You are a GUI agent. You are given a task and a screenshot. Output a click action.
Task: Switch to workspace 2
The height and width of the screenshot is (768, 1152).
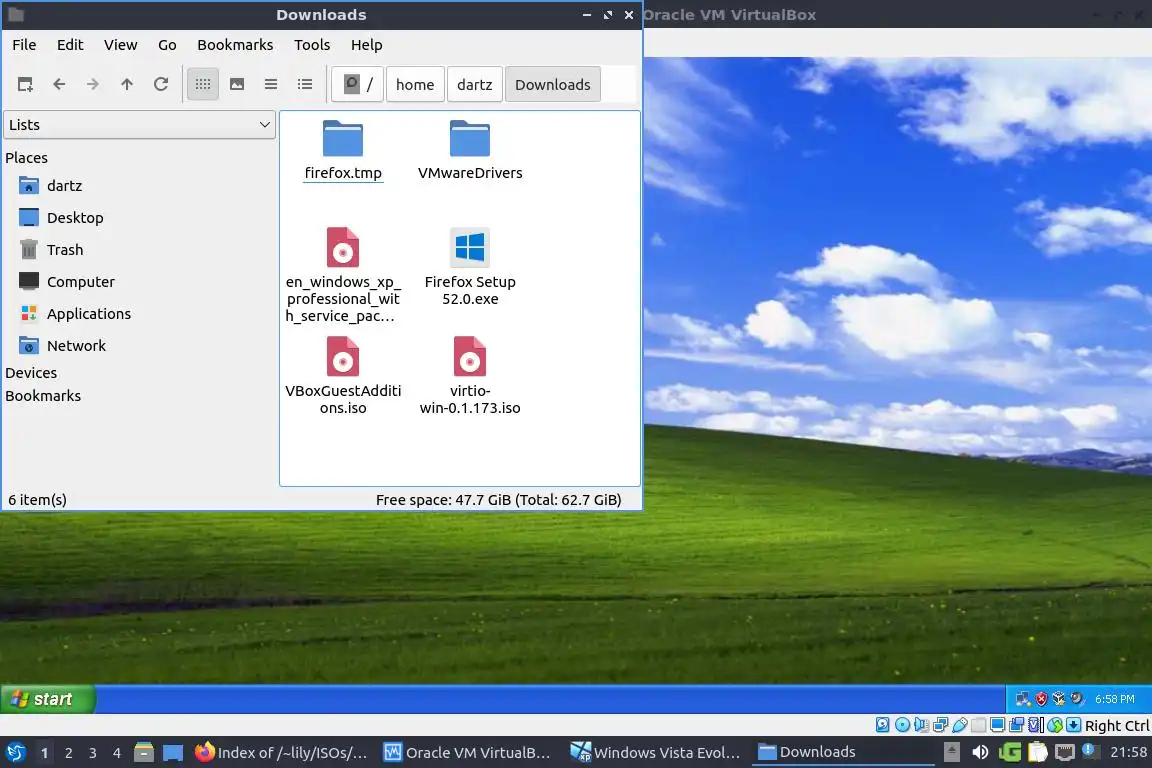(68, 753)
